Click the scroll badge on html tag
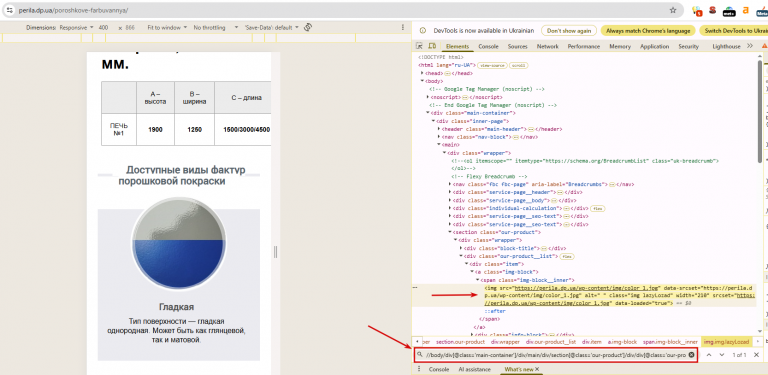The width and height of the screenshot is (768, 375). (x=519, y=65)
